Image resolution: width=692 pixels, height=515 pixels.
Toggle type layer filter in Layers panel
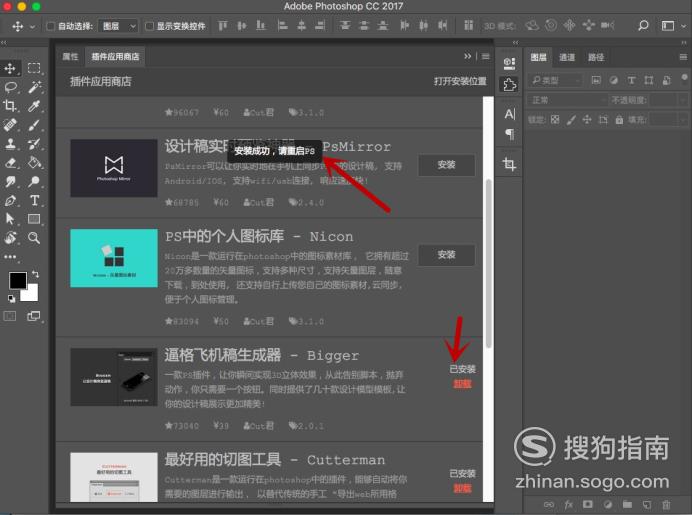point(631,80)
